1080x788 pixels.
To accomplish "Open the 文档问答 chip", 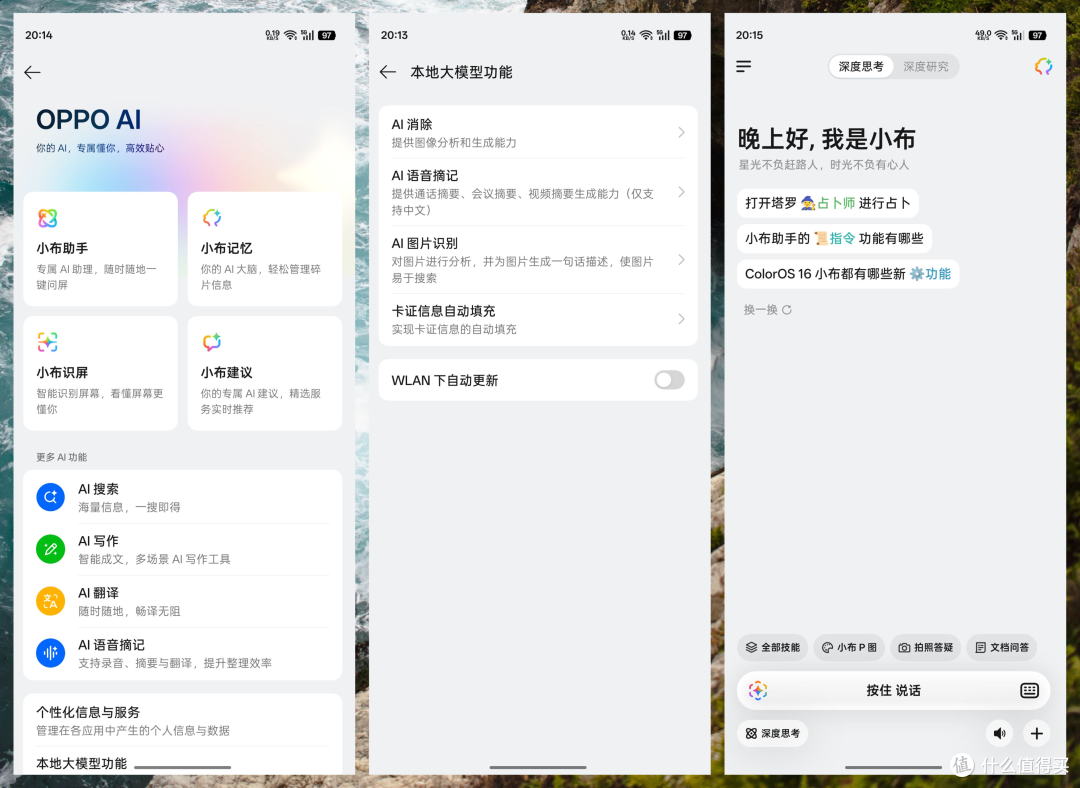I will [1002, 647].
